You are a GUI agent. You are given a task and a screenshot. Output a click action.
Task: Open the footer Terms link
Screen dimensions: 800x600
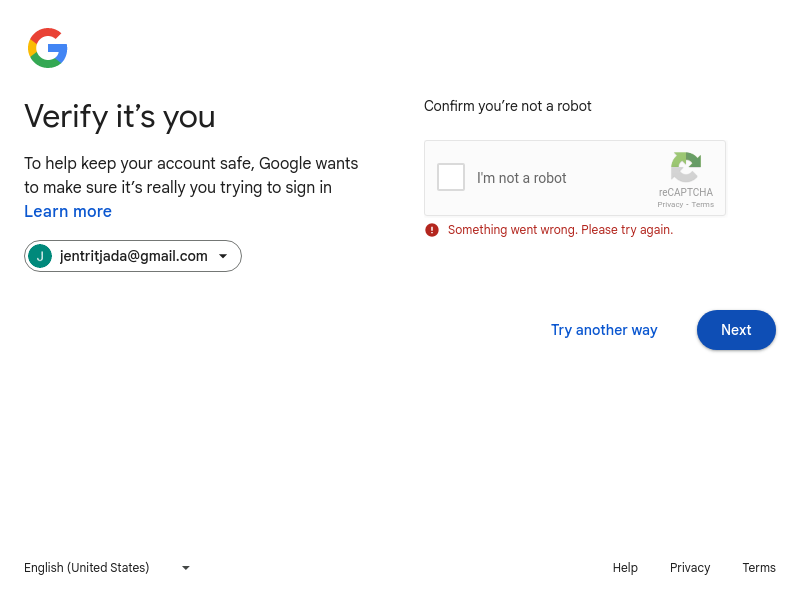(x=759, y=568)
